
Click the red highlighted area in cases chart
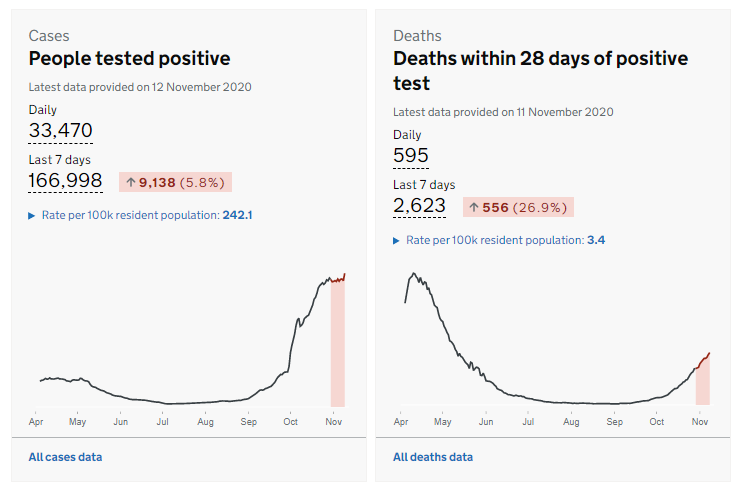[338, 345]
